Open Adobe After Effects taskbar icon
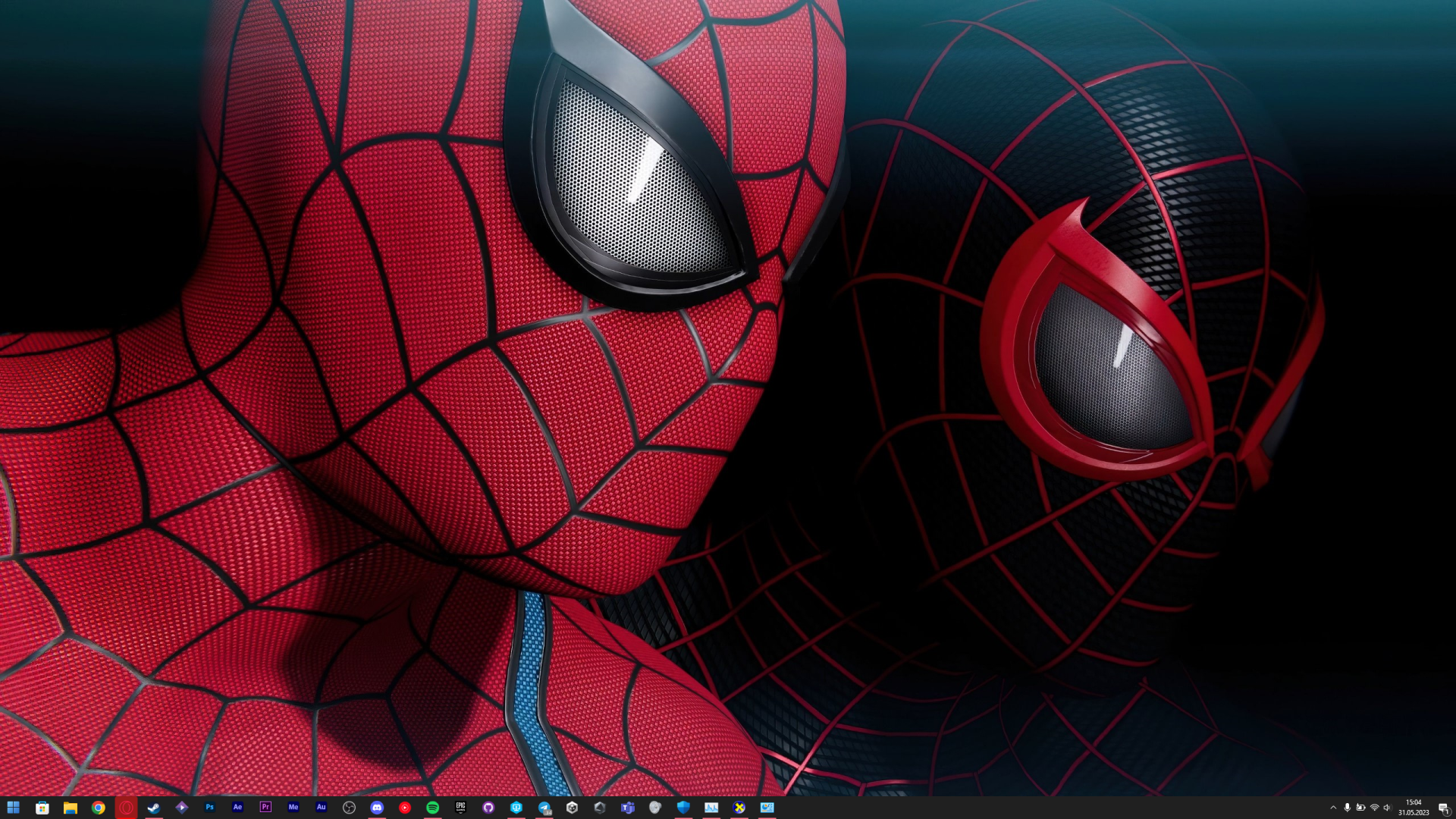 237,808
